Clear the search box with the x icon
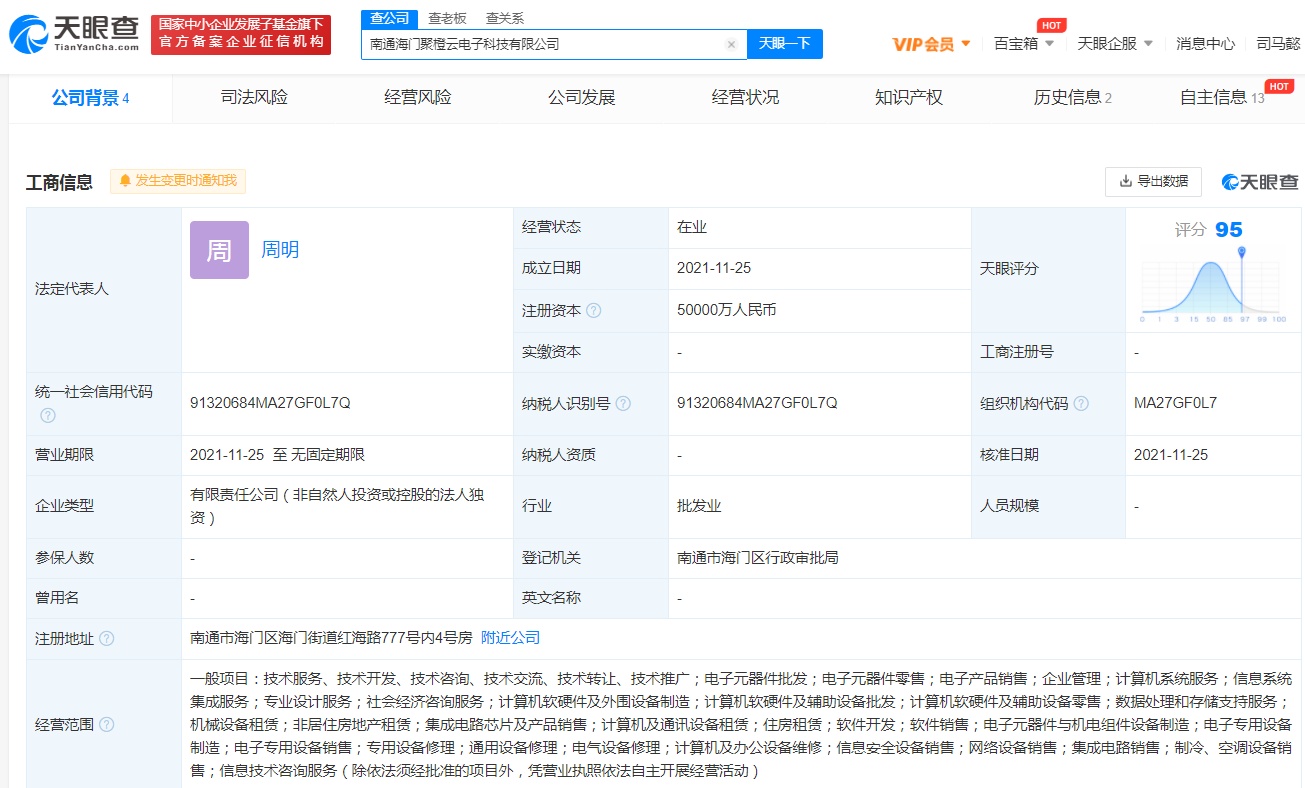 tap(731, 44)
